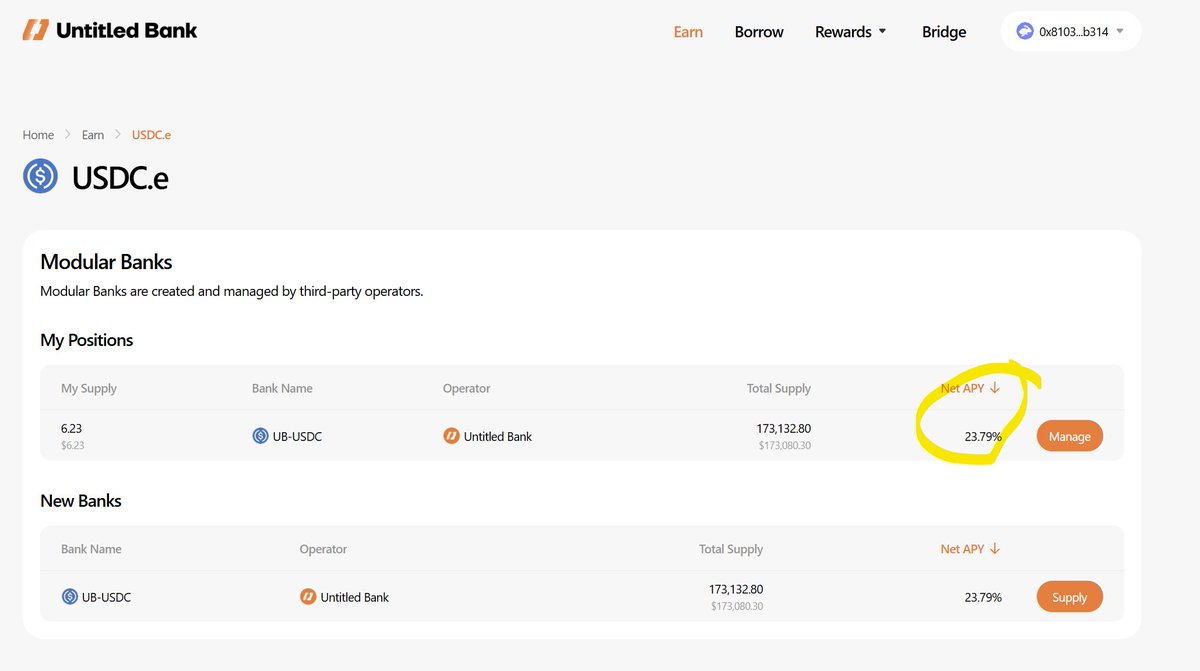
Task: Click the Untitled Bank operator text in New Banks
Action: [355, 597]
